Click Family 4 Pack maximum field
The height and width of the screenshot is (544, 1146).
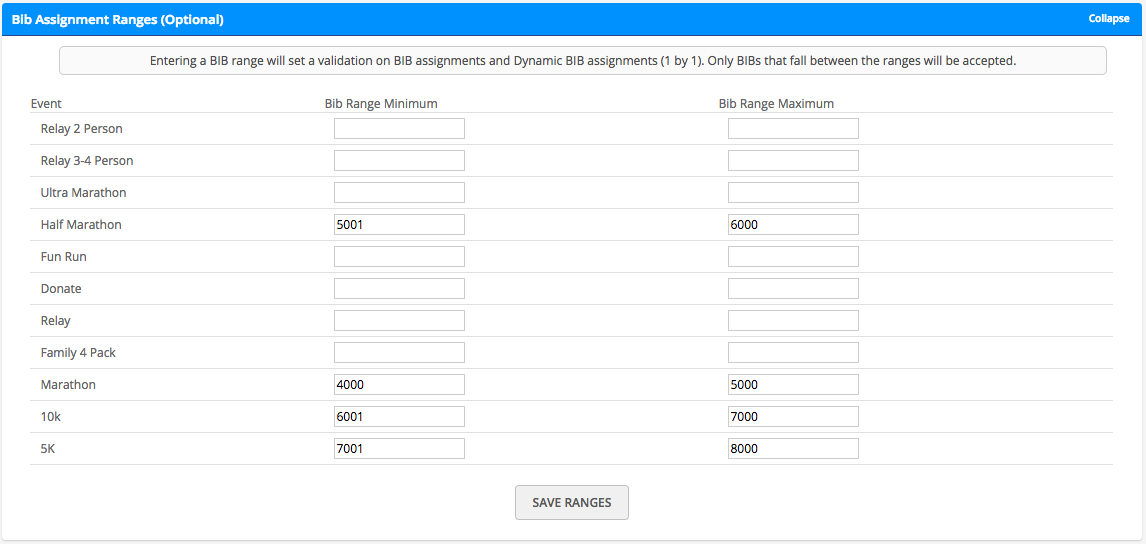pos(793,352)
